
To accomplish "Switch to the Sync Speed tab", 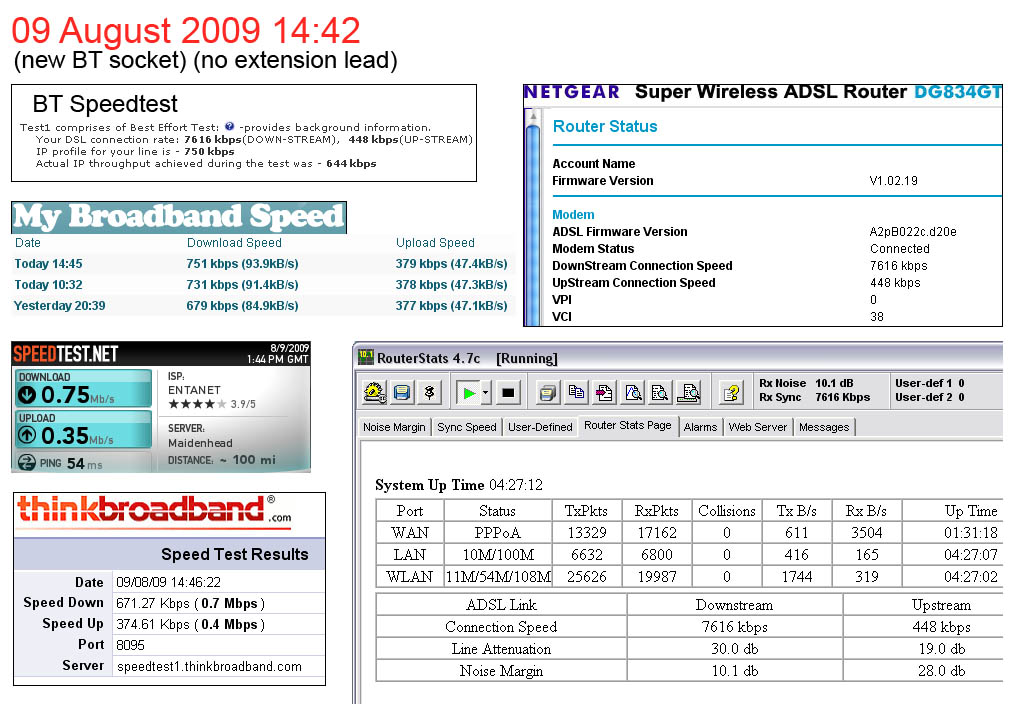I will point(467,427).
